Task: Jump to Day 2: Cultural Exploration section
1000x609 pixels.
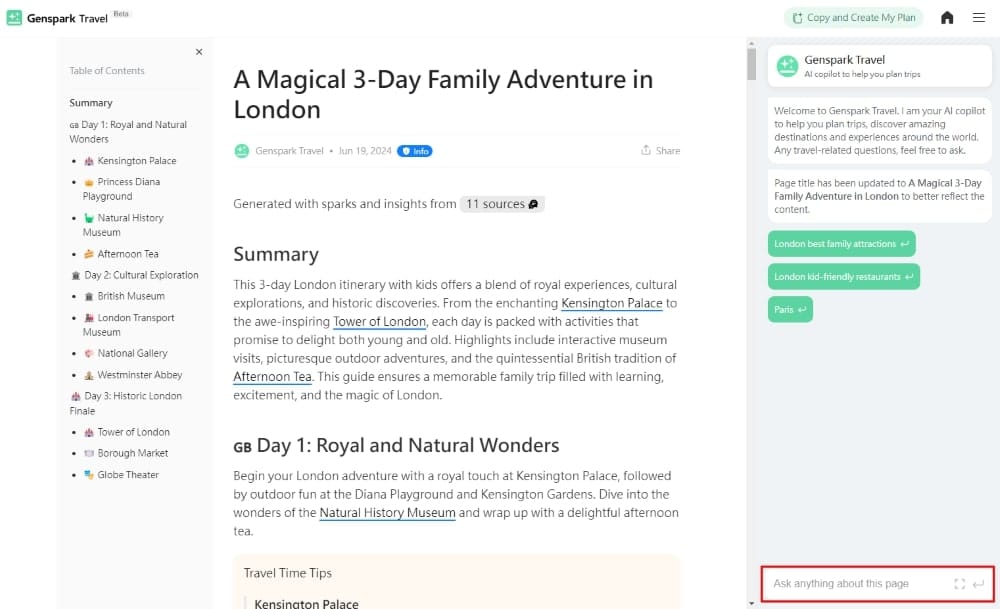Action: pos(141,275)
